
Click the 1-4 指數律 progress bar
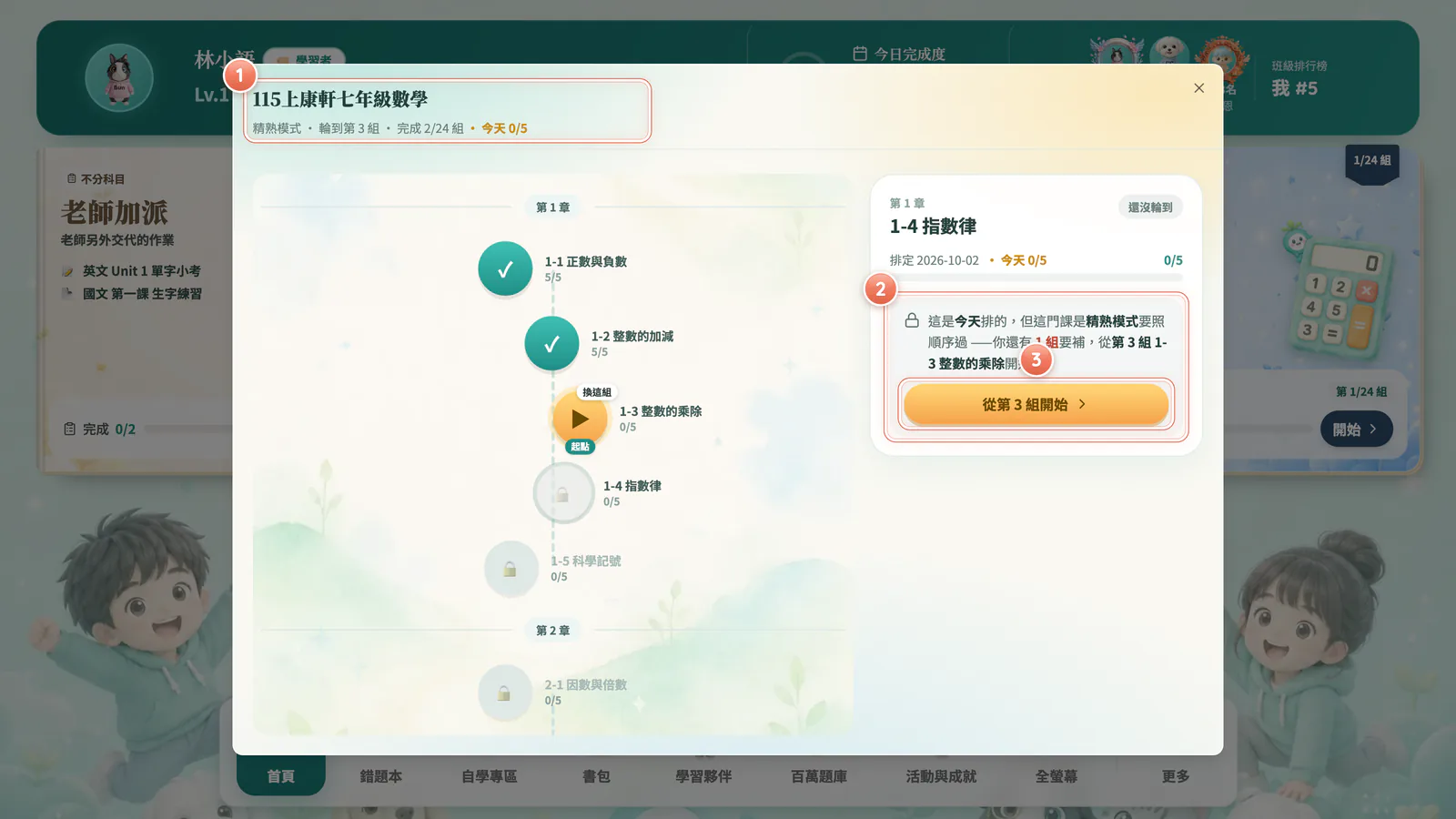point(1036,277)
